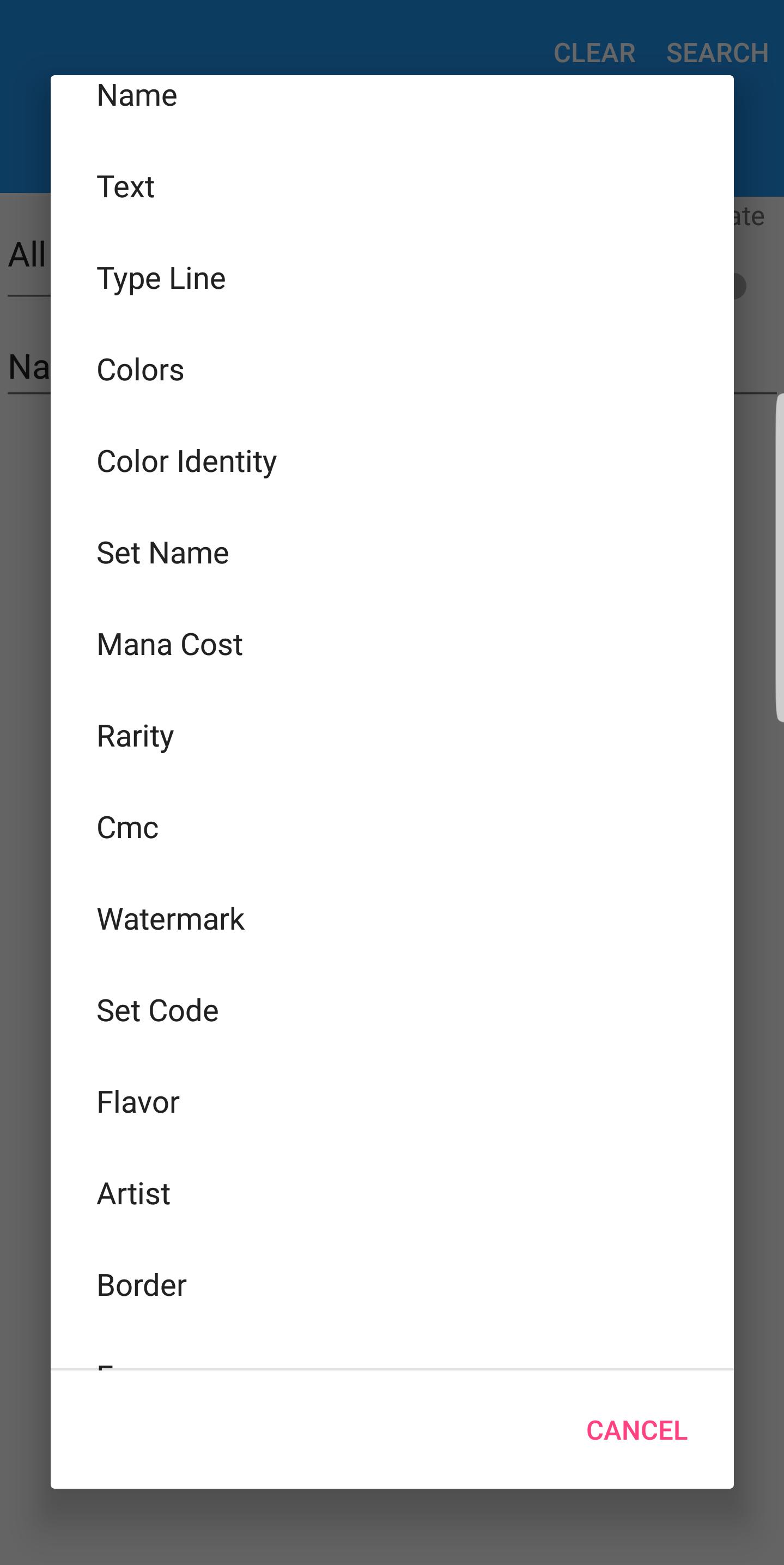Open the All dropdown behind the dialog

(x=26, y=255)
